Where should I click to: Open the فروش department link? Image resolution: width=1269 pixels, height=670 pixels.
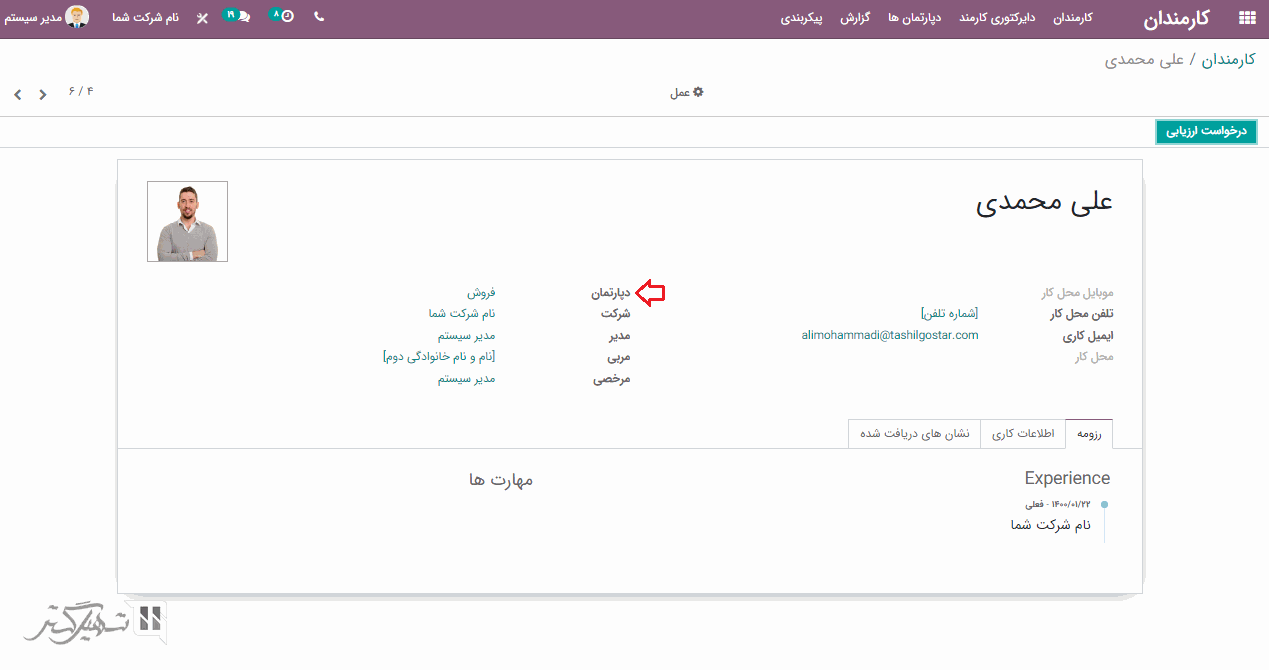click(x=481, y=293)
